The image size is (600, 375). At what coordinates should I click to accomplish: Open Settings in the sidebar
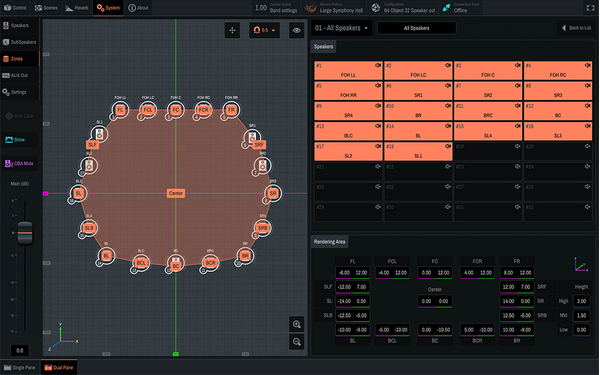[20, 92]
